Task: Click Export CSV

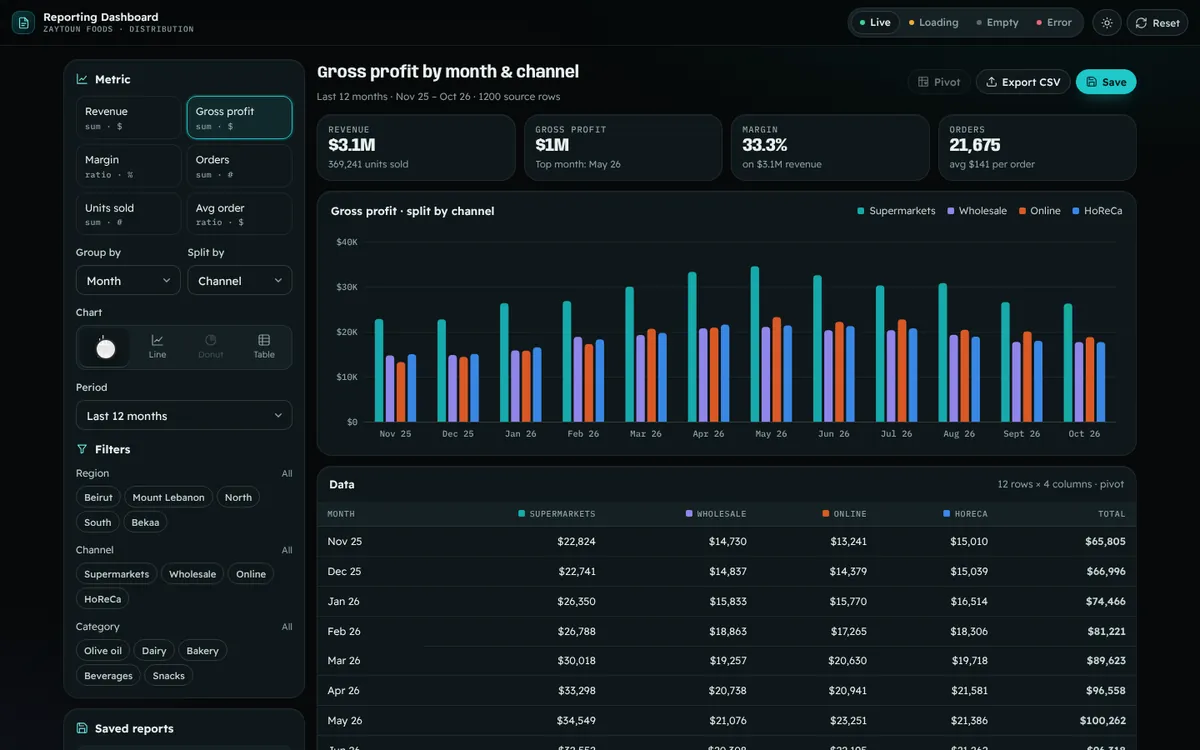Action: click(1023, 82)
